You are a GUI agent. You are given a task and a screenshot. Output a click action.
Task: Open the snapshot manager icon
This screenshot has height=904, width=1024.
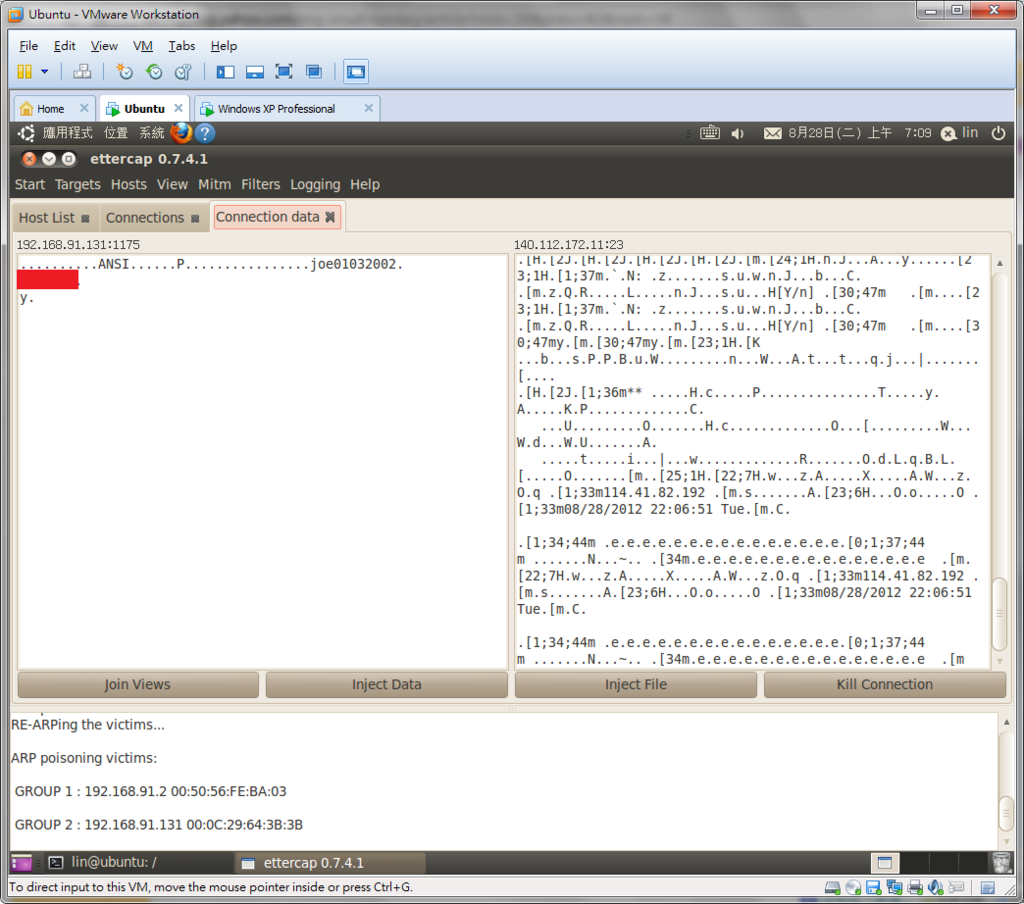click(x=184, y=72)
